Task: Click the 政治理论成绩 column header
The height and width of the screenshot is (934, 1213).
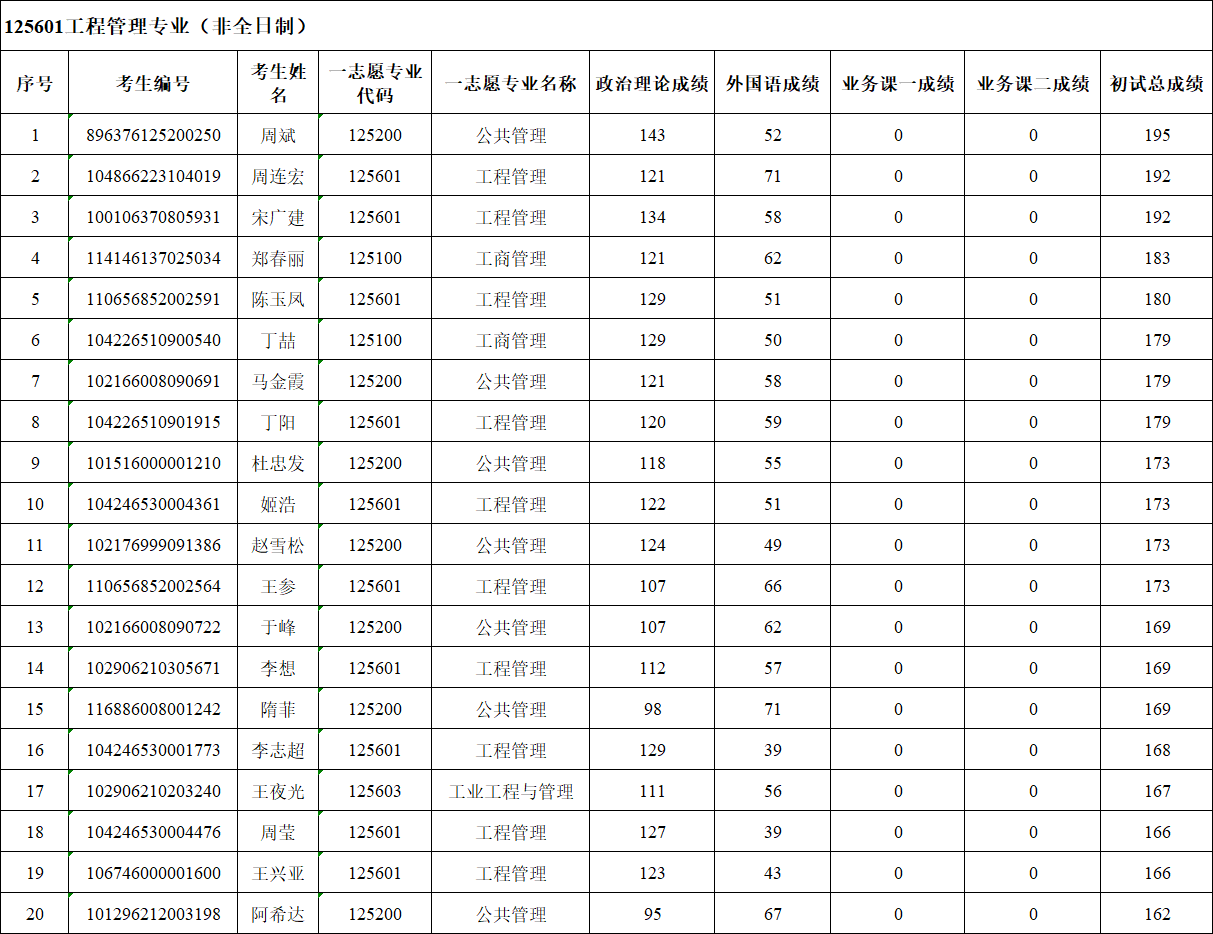Action: (652, 84)
